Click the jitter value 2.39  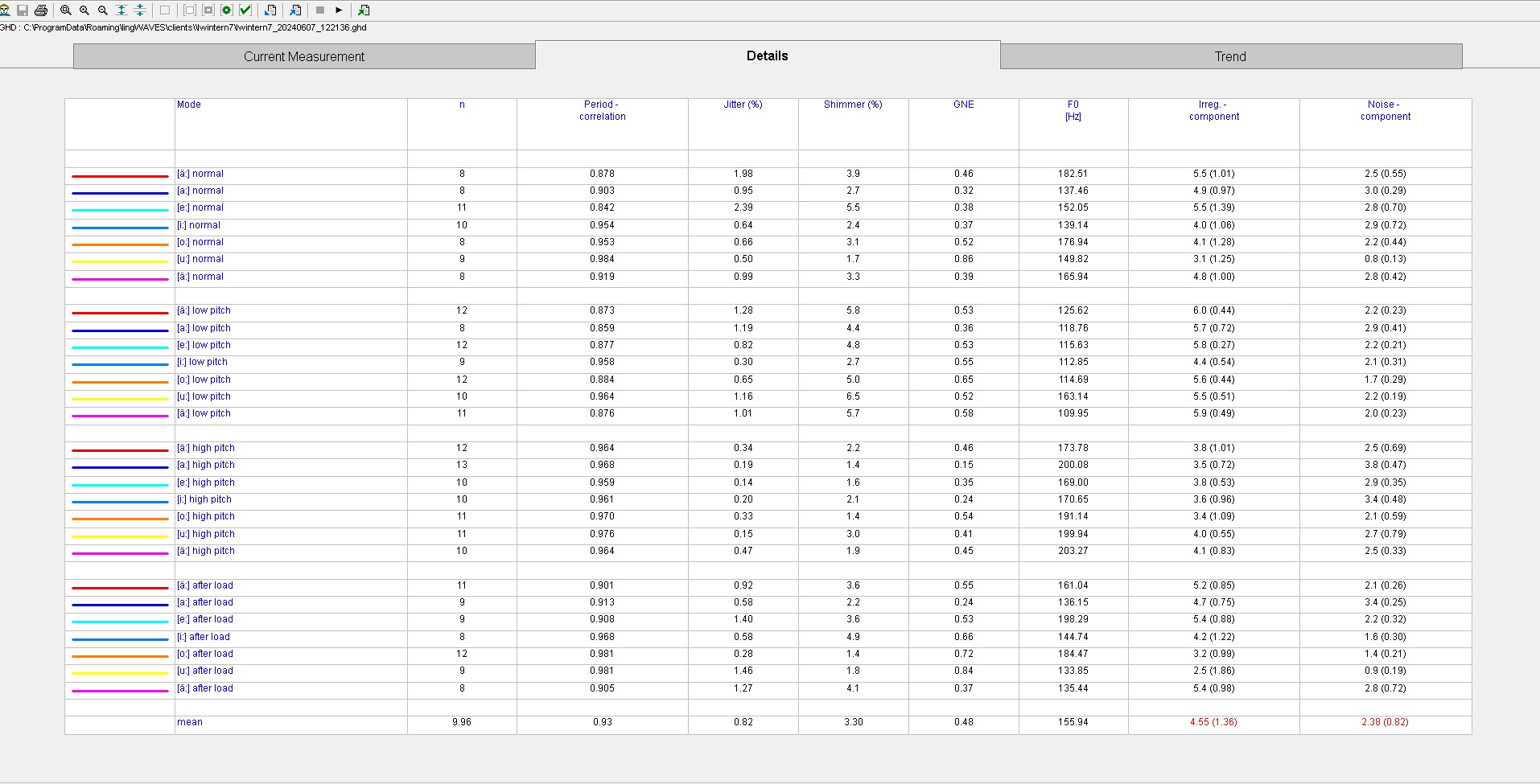(743, 207)
